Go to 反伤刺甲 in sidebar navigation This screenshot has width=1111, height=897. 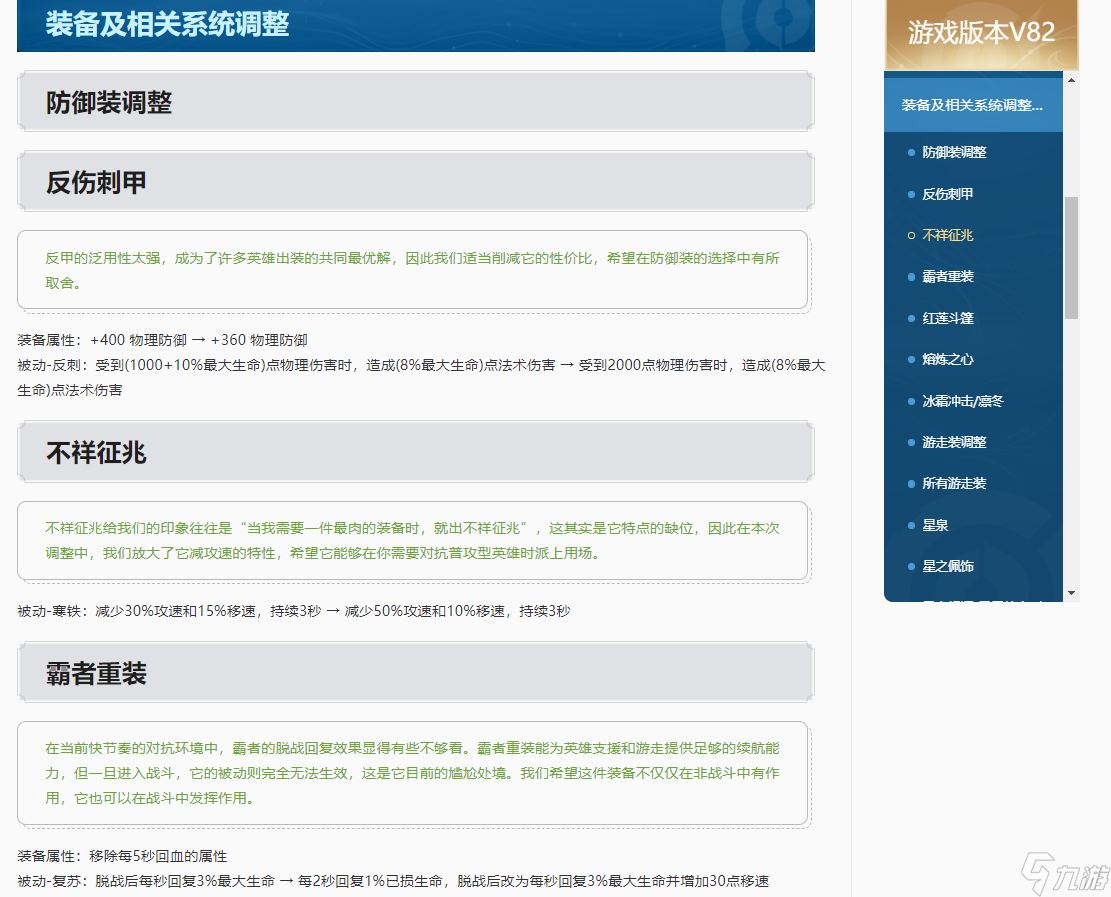pos(947,194)
